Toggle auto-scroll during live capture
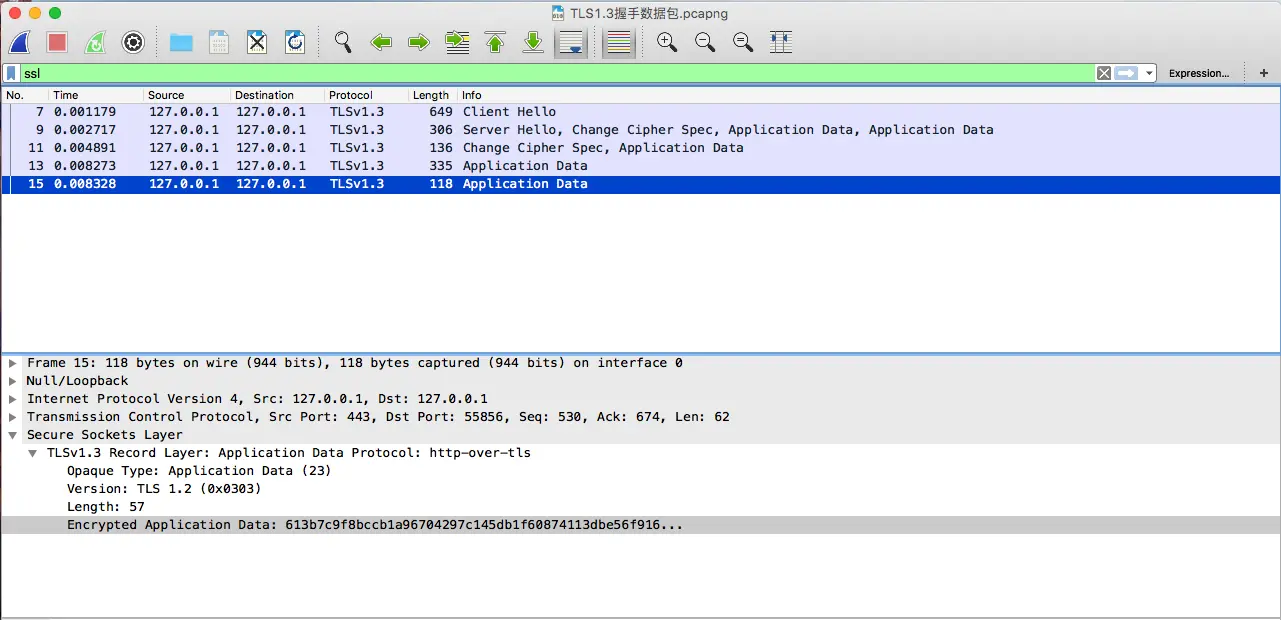 (571, 43)
